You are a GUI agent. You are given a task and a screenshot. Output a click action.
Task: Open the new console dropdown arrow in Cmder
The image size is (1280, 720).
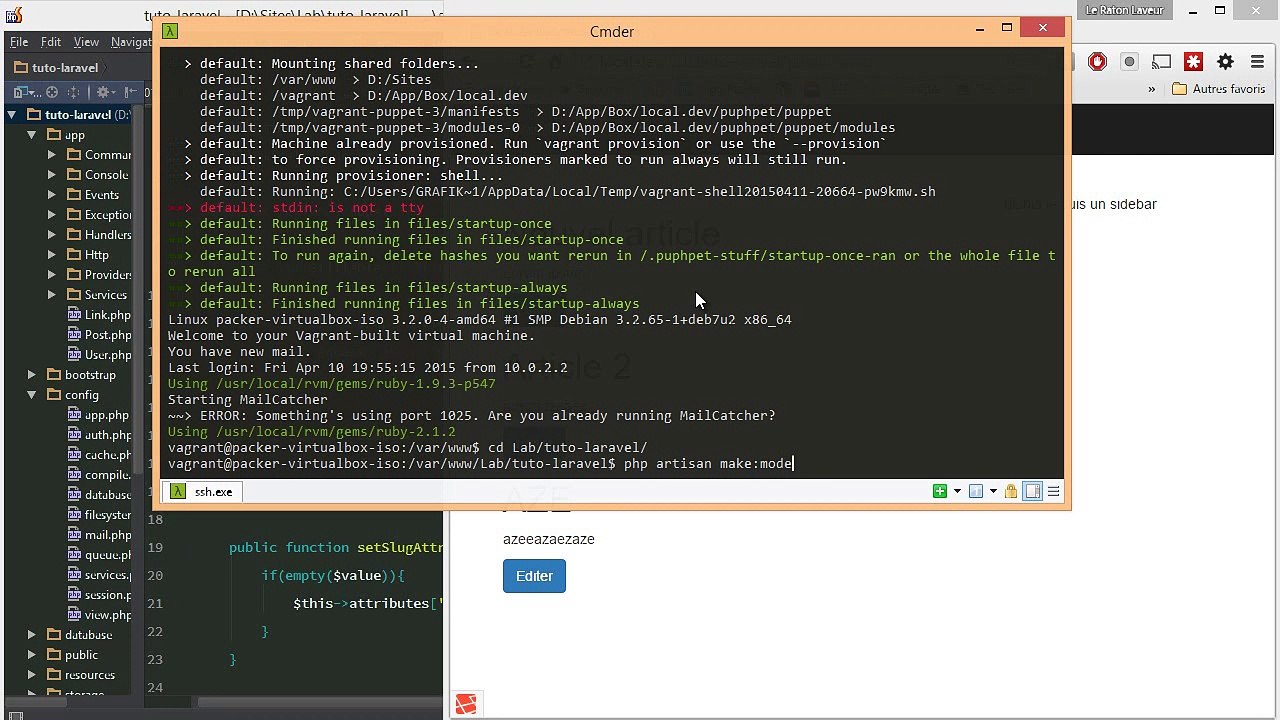tap(957, 491)
